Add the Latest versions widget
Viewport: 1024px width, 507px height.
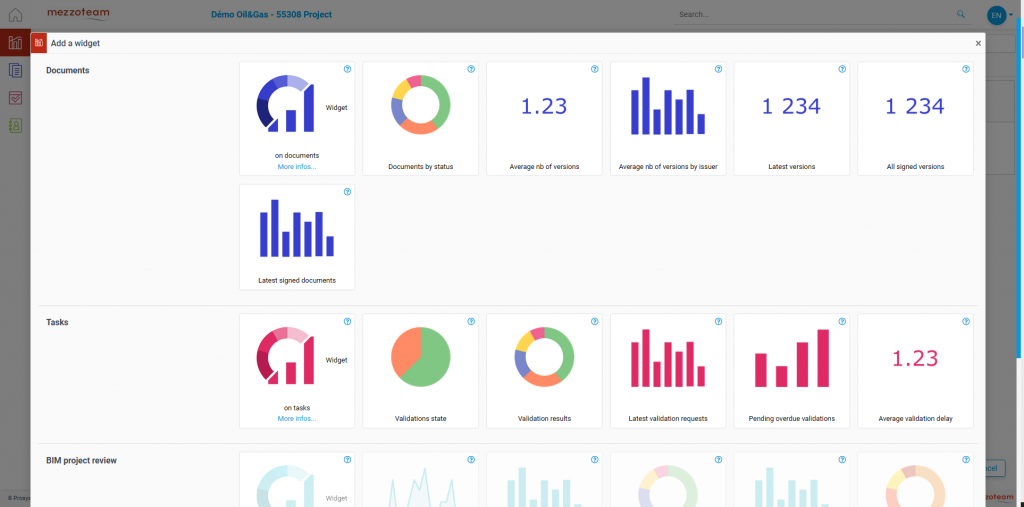pos(792,118)
